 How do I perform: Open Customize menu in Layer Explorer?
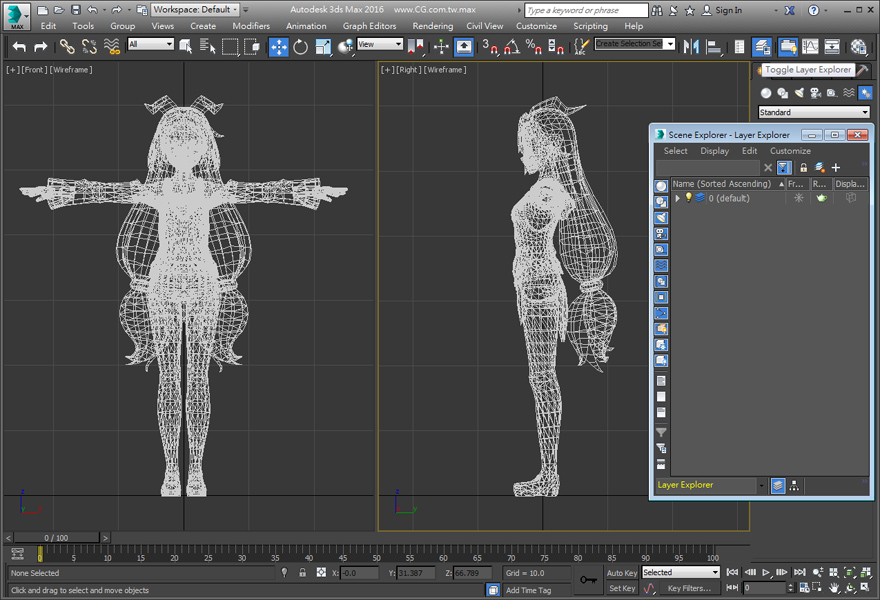790,151
